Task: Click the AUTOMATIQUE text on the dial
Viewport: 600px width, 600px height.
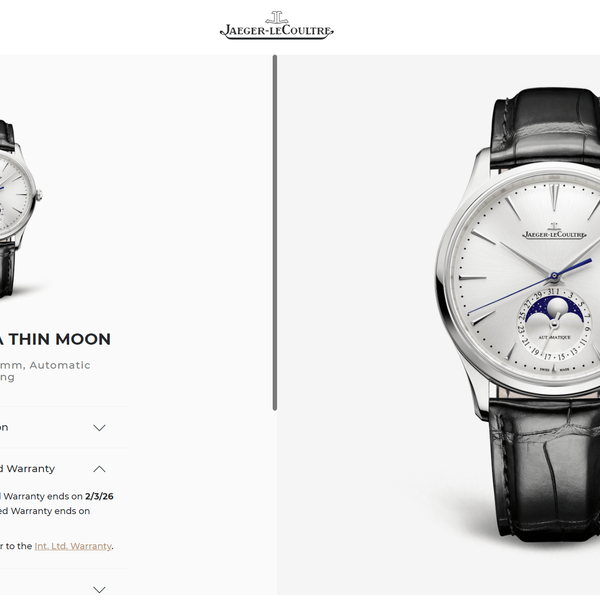Action: (x=554, y=338)
